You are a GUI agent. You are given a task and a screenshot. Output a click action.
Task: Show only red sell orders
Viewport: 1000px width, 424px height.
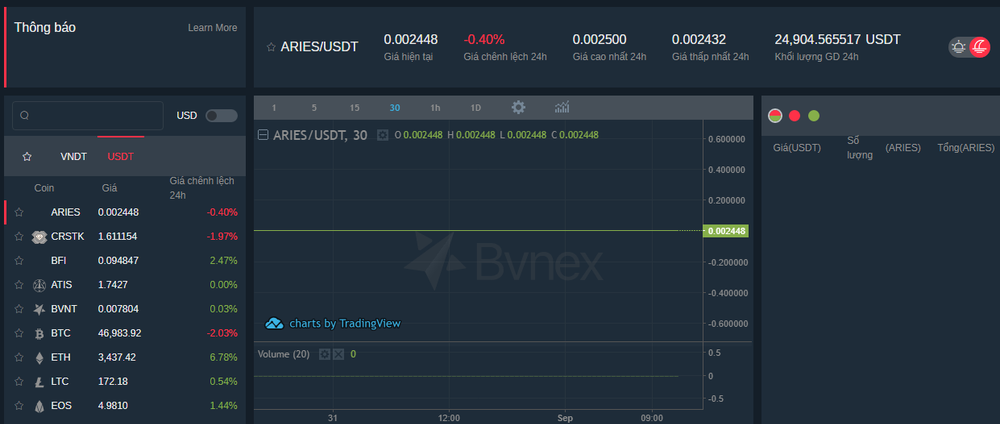click(x=795, y=116)
